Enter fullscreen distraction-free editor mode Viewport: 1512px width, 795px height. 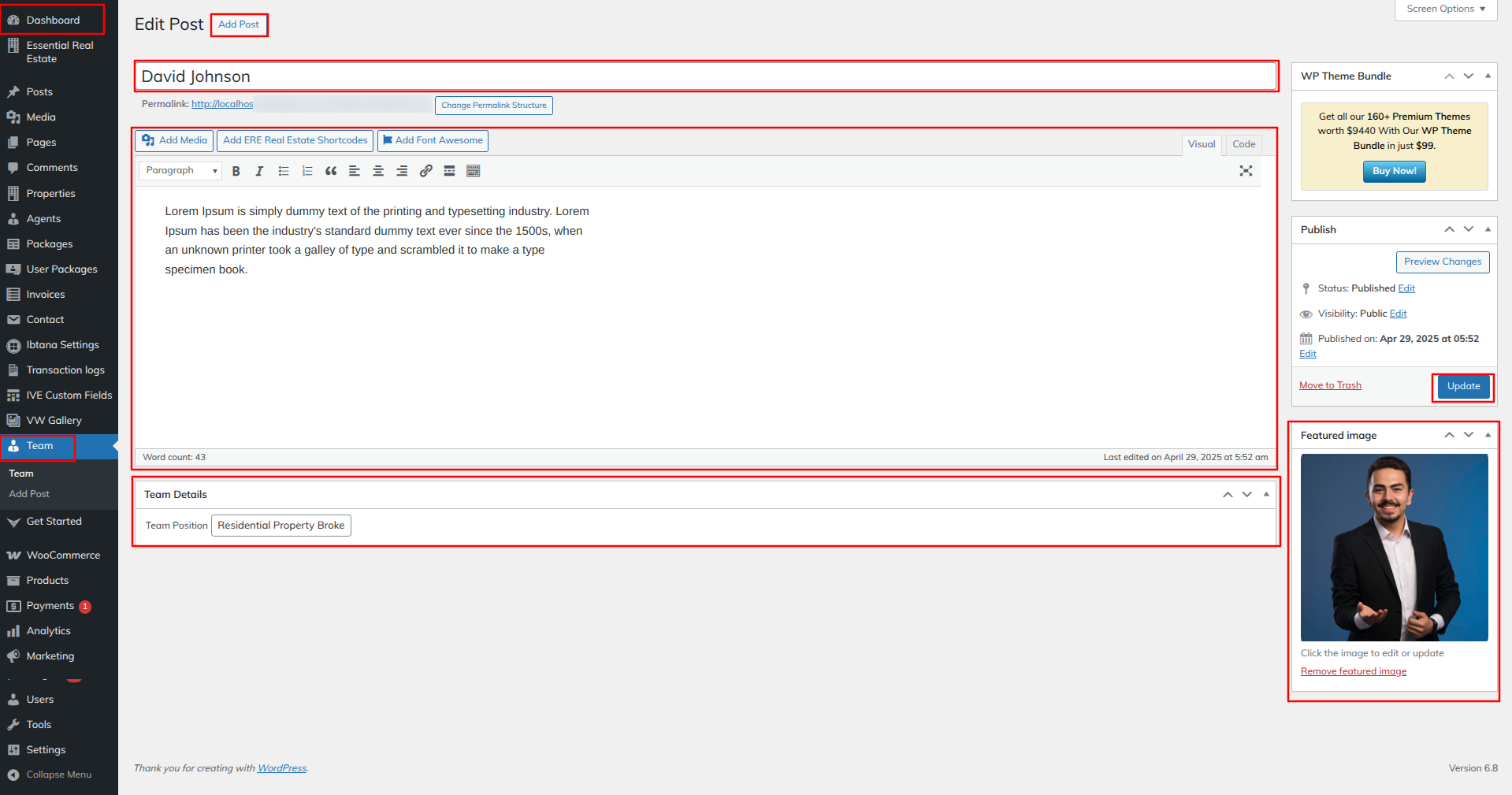point(1246,171)
